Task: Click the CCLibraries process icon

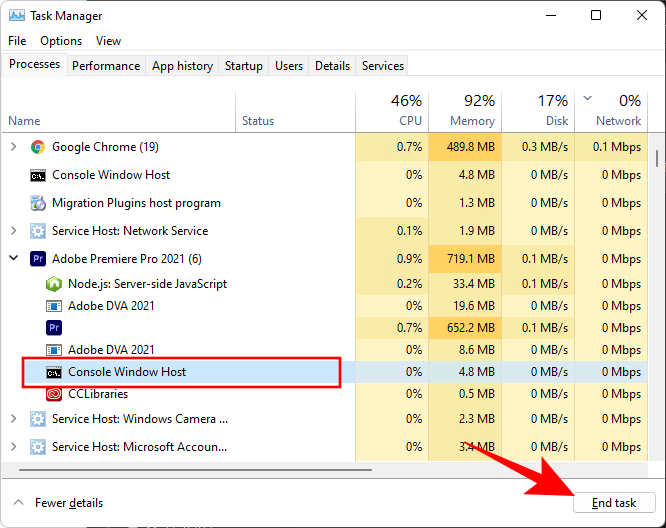Action: 54,394
